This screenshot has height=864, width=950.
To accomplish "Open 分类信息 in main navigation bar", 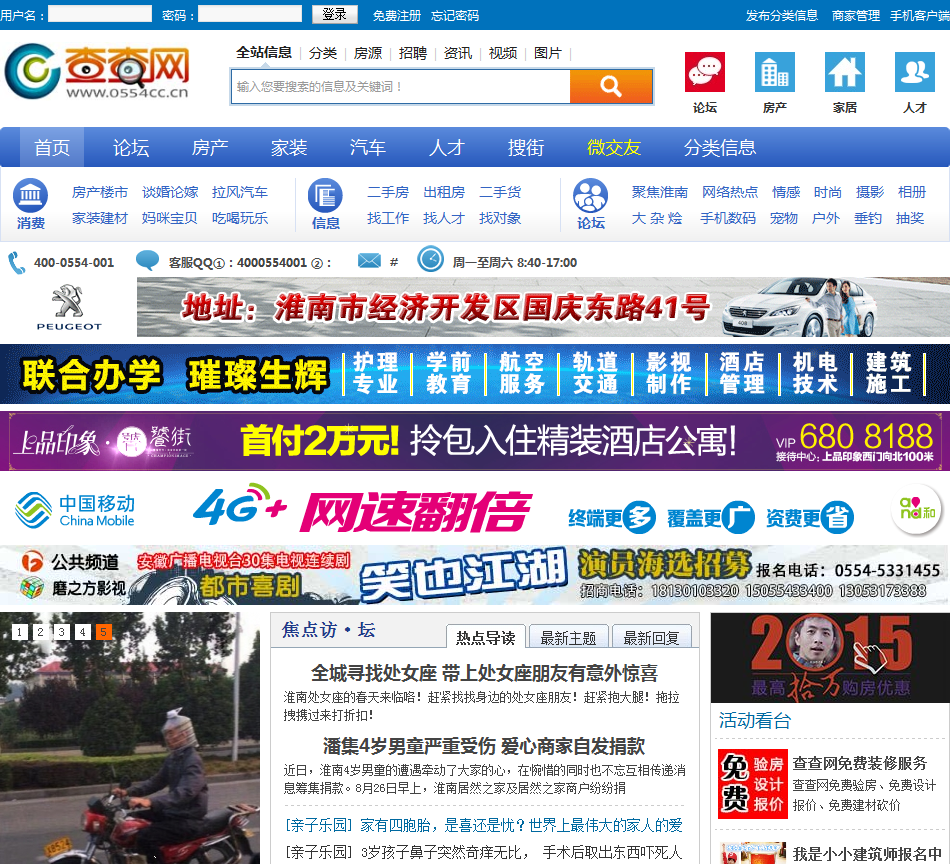I will (720, 147).
